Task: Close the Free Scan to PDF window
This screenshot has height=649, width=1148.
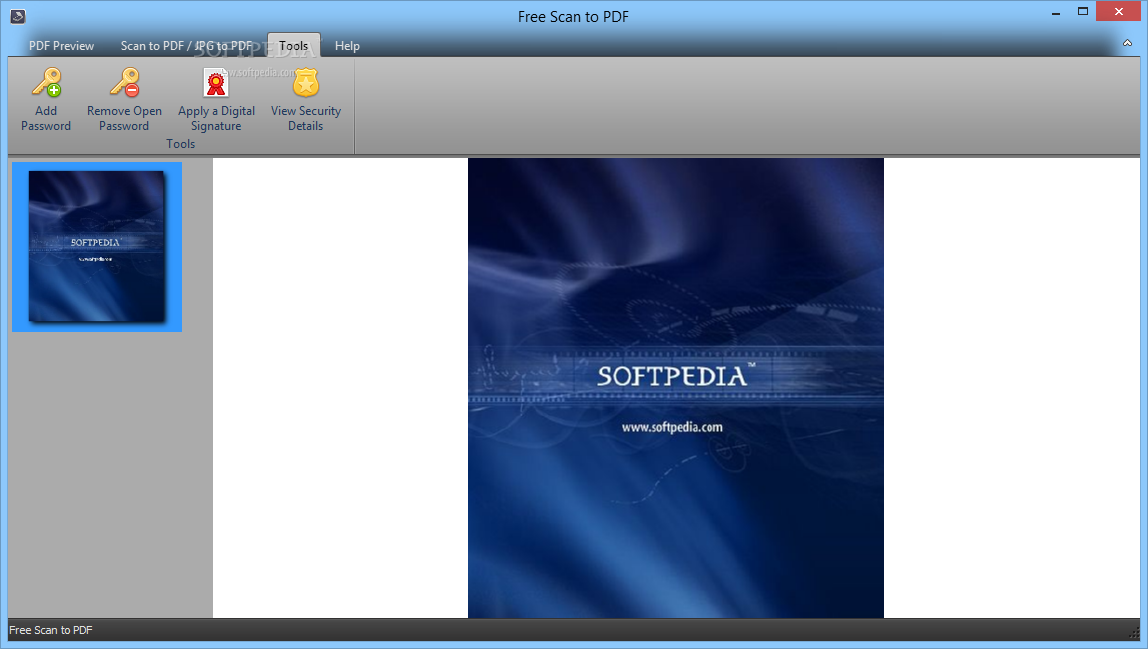Action: tap(1118, 12)
